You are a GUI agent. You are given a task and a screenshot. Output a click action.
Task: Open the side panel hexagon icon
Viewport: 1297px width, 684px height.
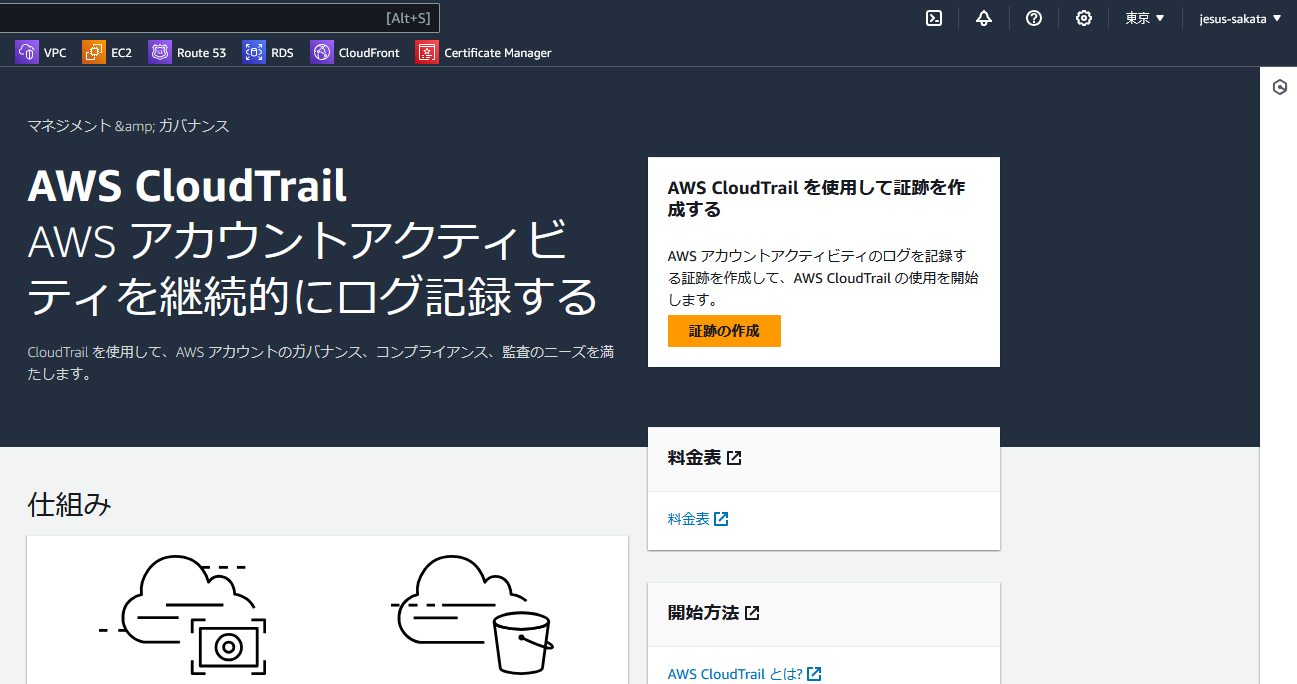click(1279, 88)
